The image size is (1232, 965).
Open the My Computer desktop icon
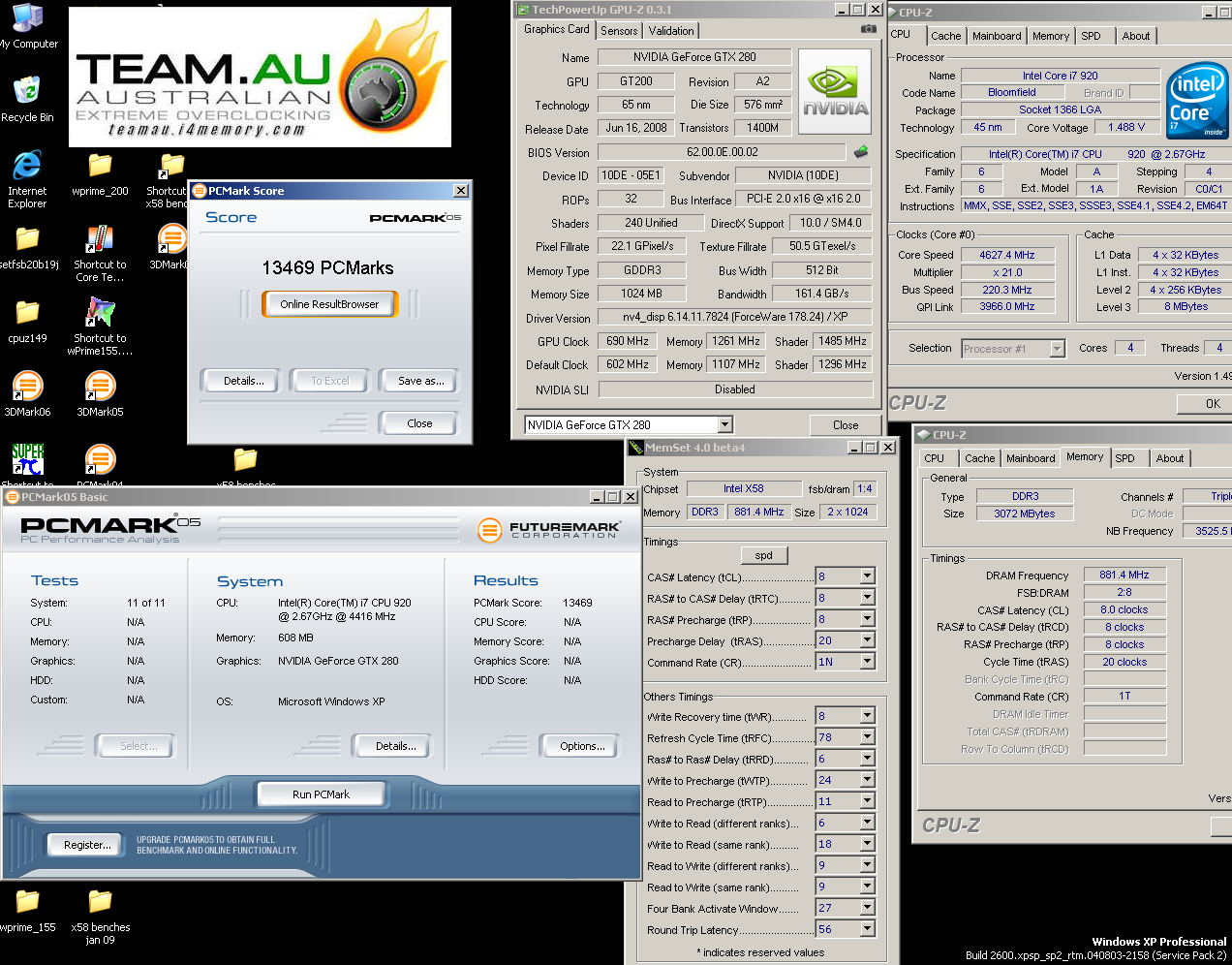point(27,25)
